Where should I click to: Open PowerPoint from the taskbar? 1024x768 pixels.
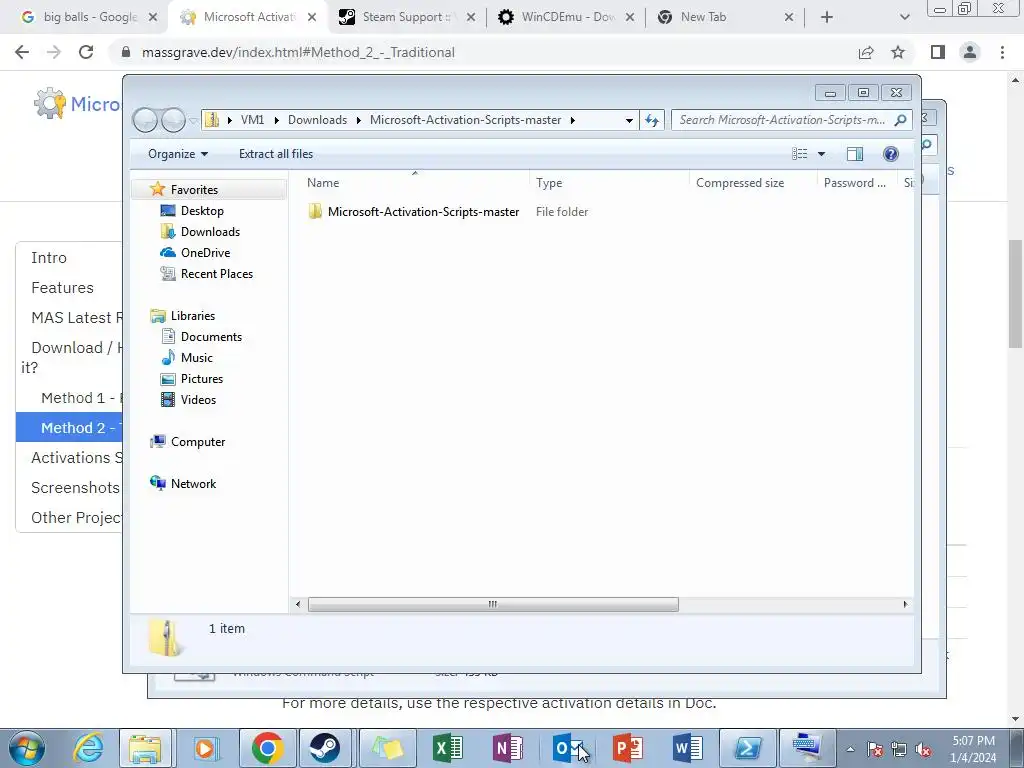pos(628,748)
